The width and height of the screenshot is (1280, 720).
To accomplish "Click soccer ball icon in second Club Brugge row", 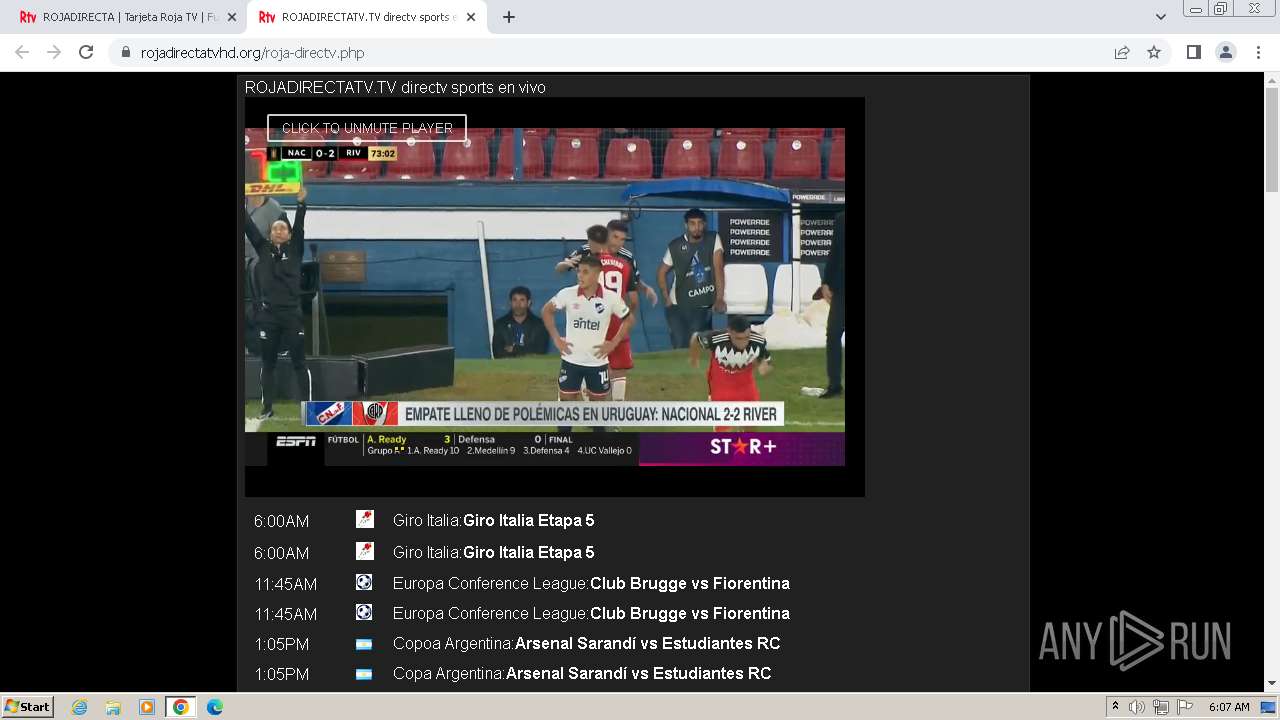I will coord(364,611).
